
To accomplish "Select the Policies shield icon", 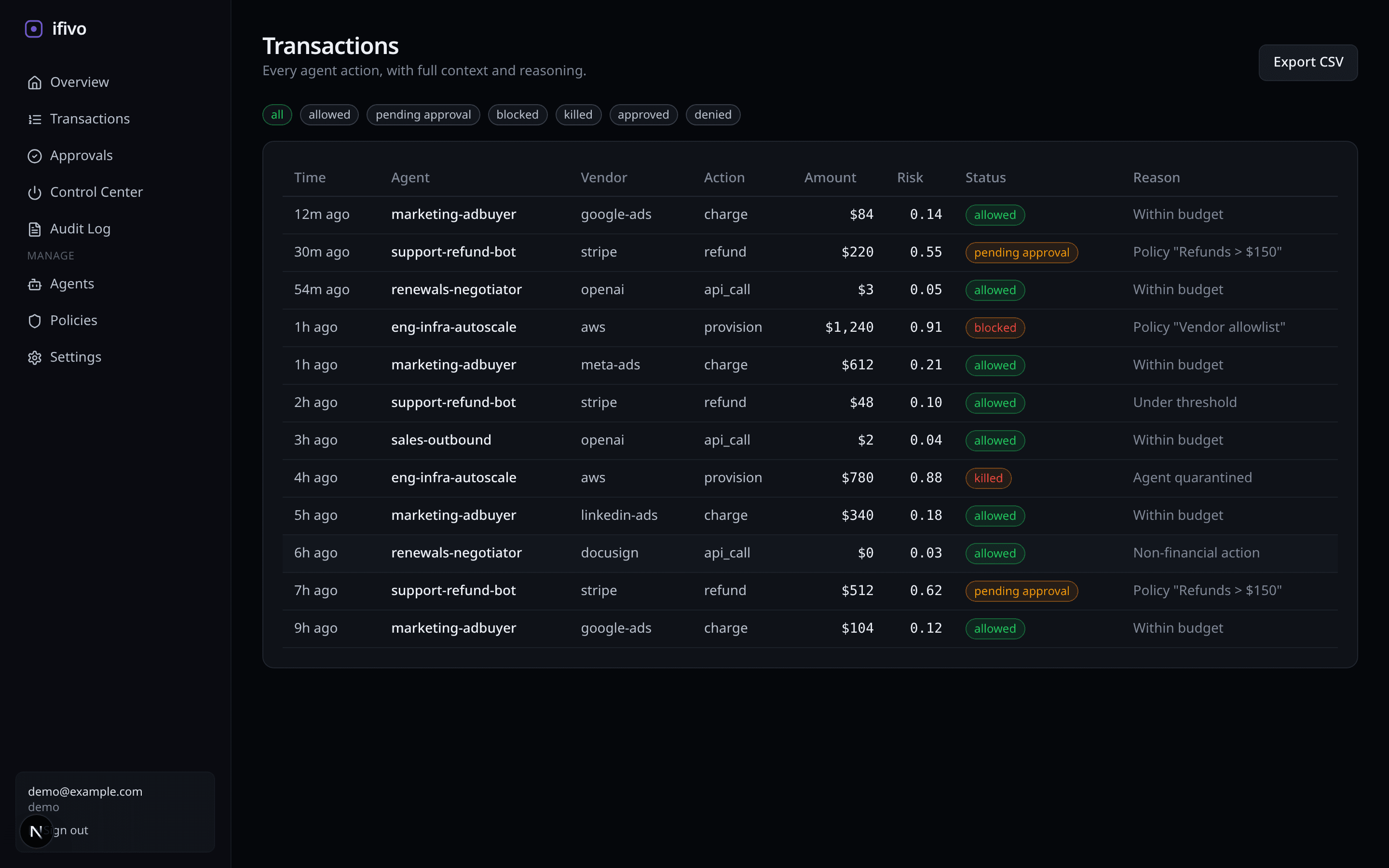I will (34, 320).
